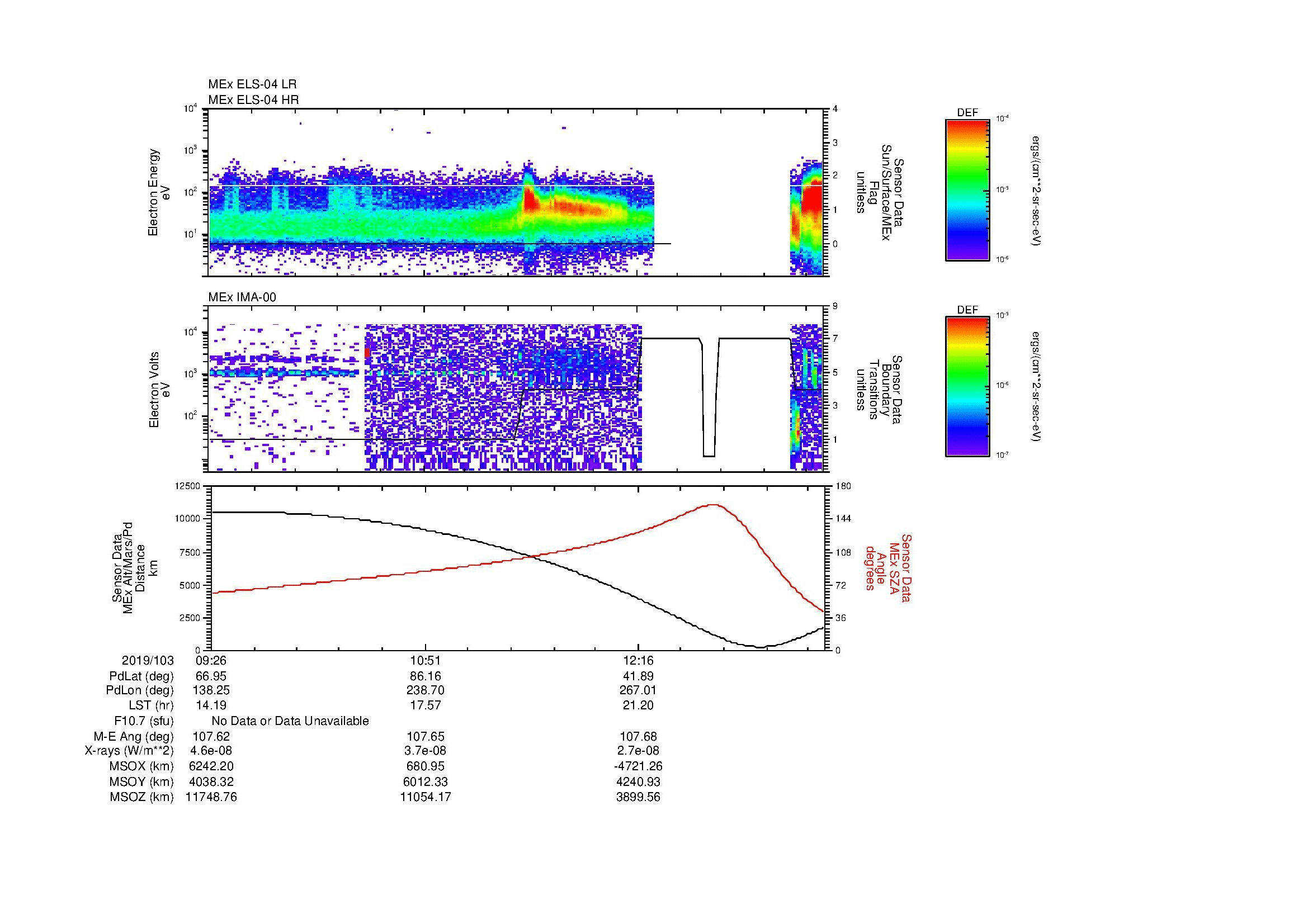The height and width of the screenshot is (924, 1308).
Task: Click the 2019/103 date label
Action: point(148,661)
